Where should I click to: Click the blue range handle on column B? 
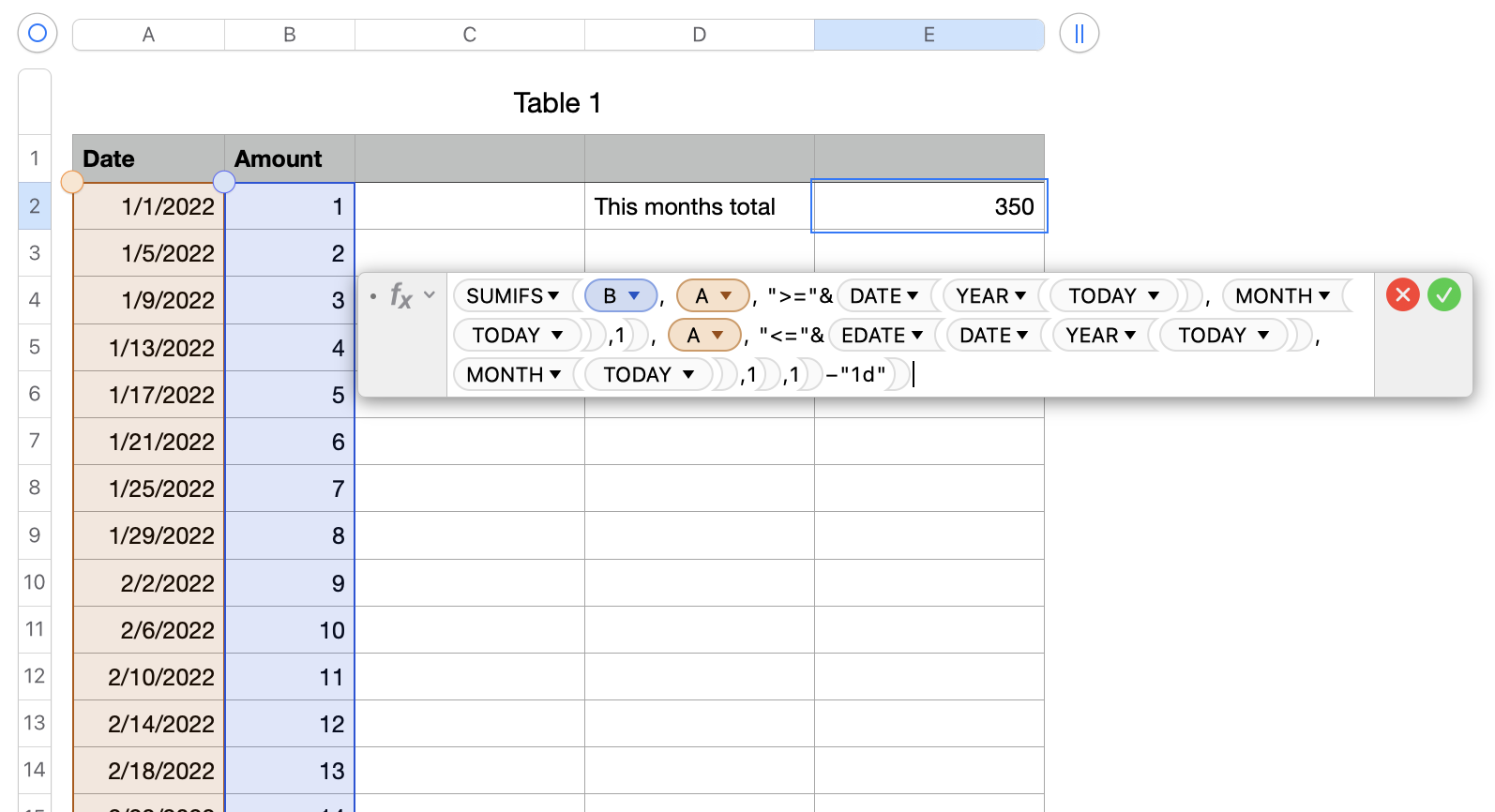[x=224, y=182]
